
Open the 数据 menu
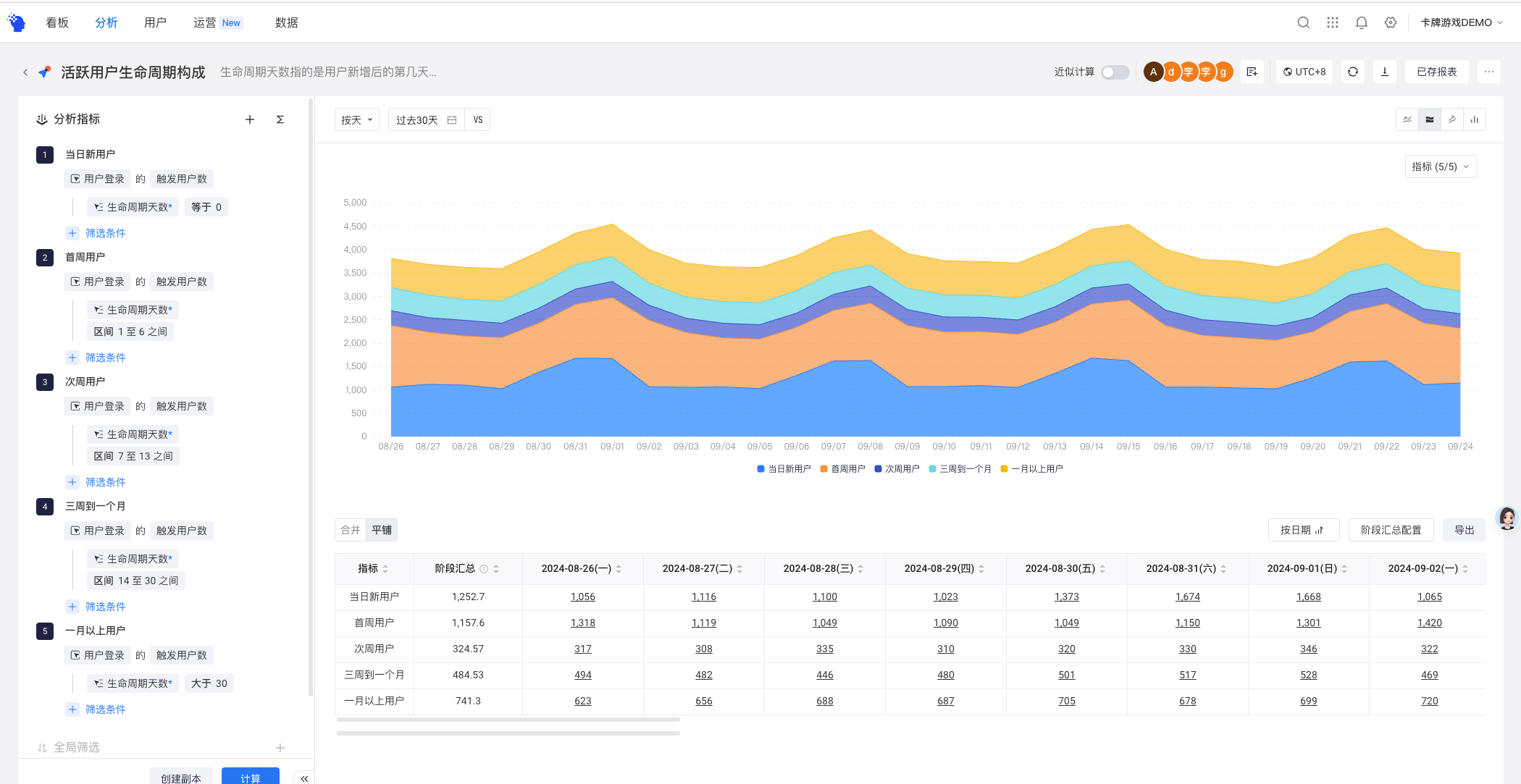(x=287, y=22)
